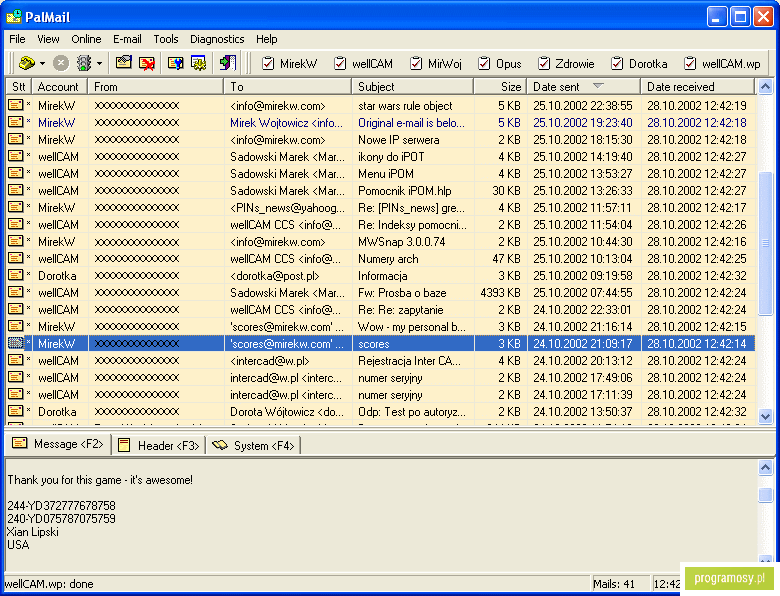
Task: Click envelope icon of 'Informacja' row
Action: 15,275
